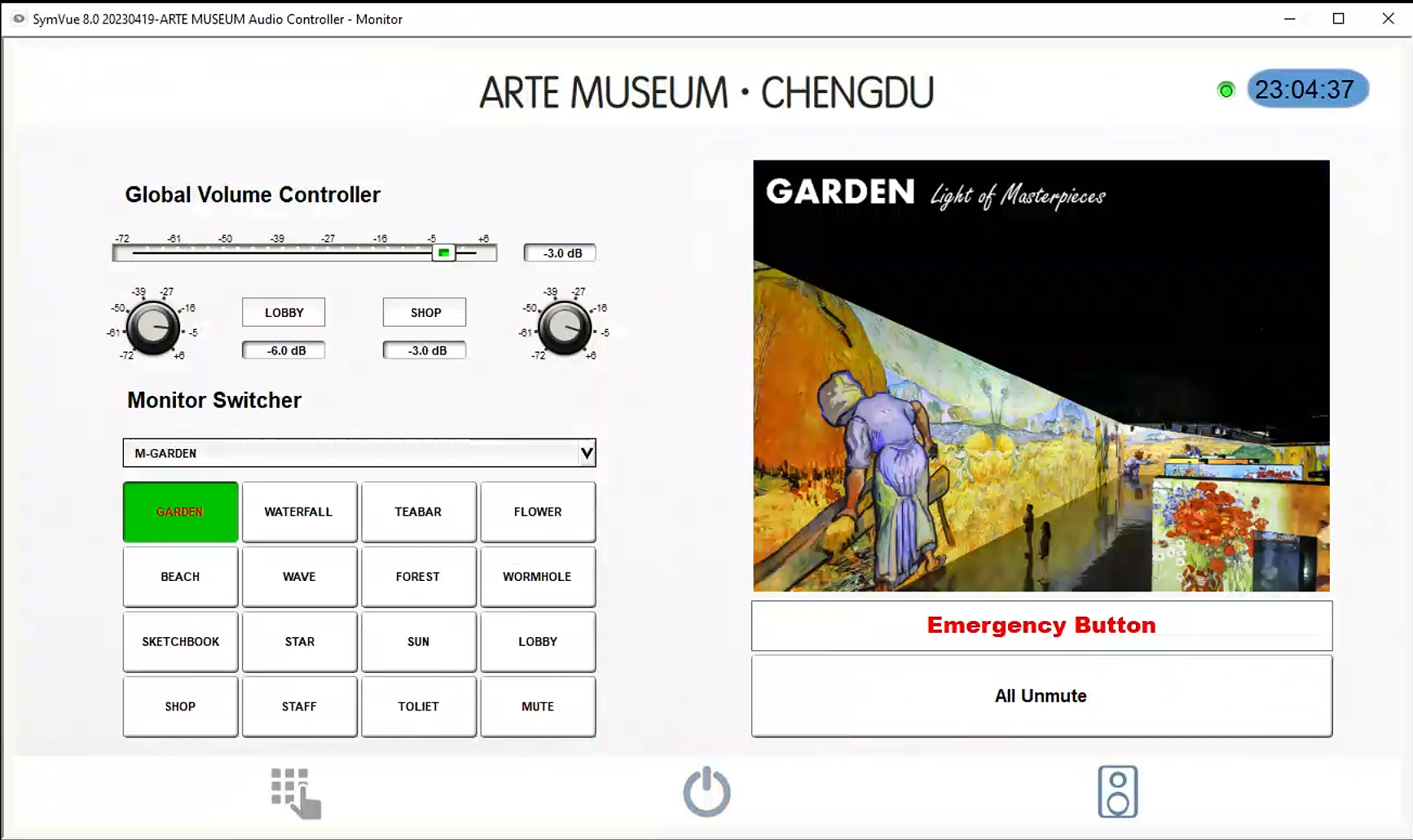Screen dimensions: 1413x840
Task: Click the Global Volume Controller heading
Action: (x=253, y=195)
